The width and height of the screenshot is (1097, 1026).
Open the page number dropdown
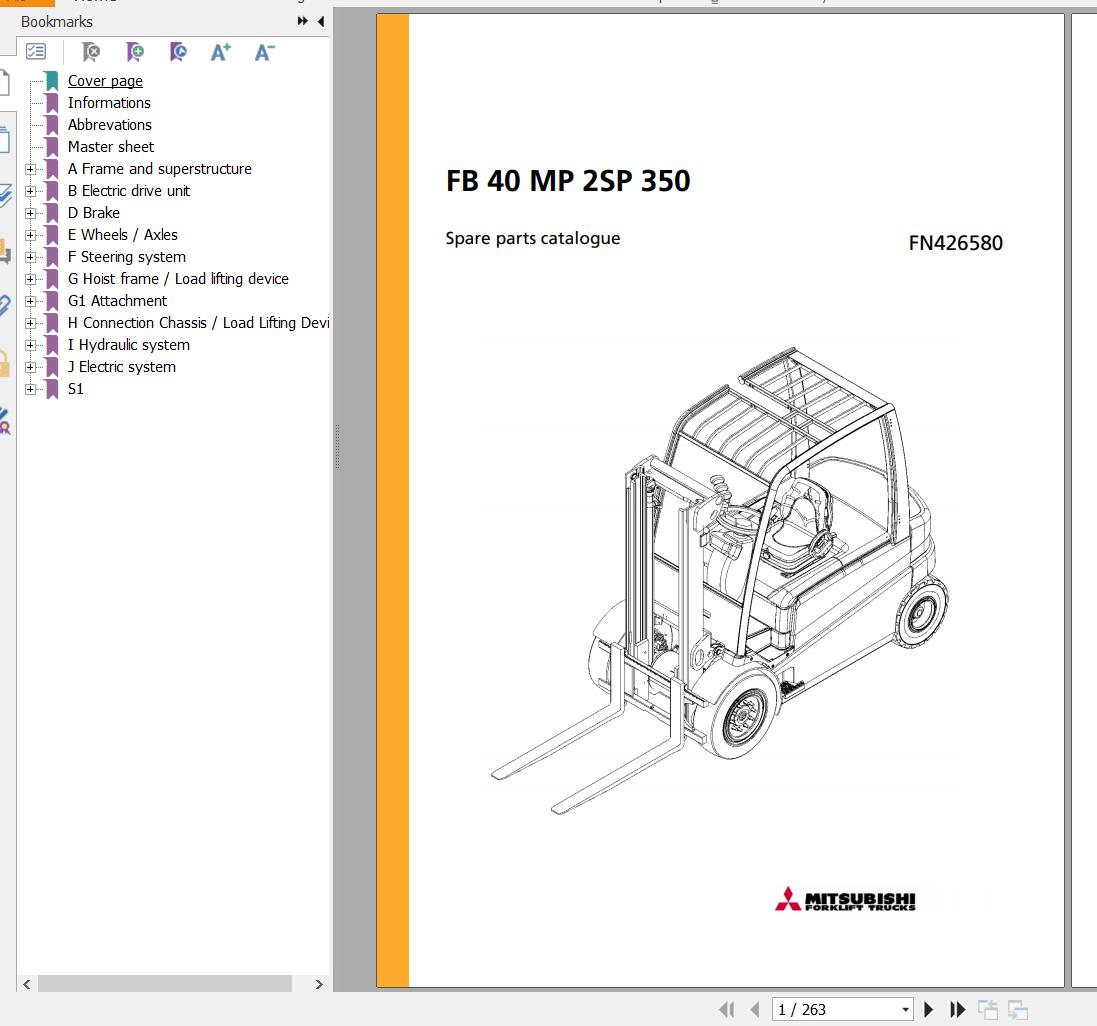tap(905, 1009)
